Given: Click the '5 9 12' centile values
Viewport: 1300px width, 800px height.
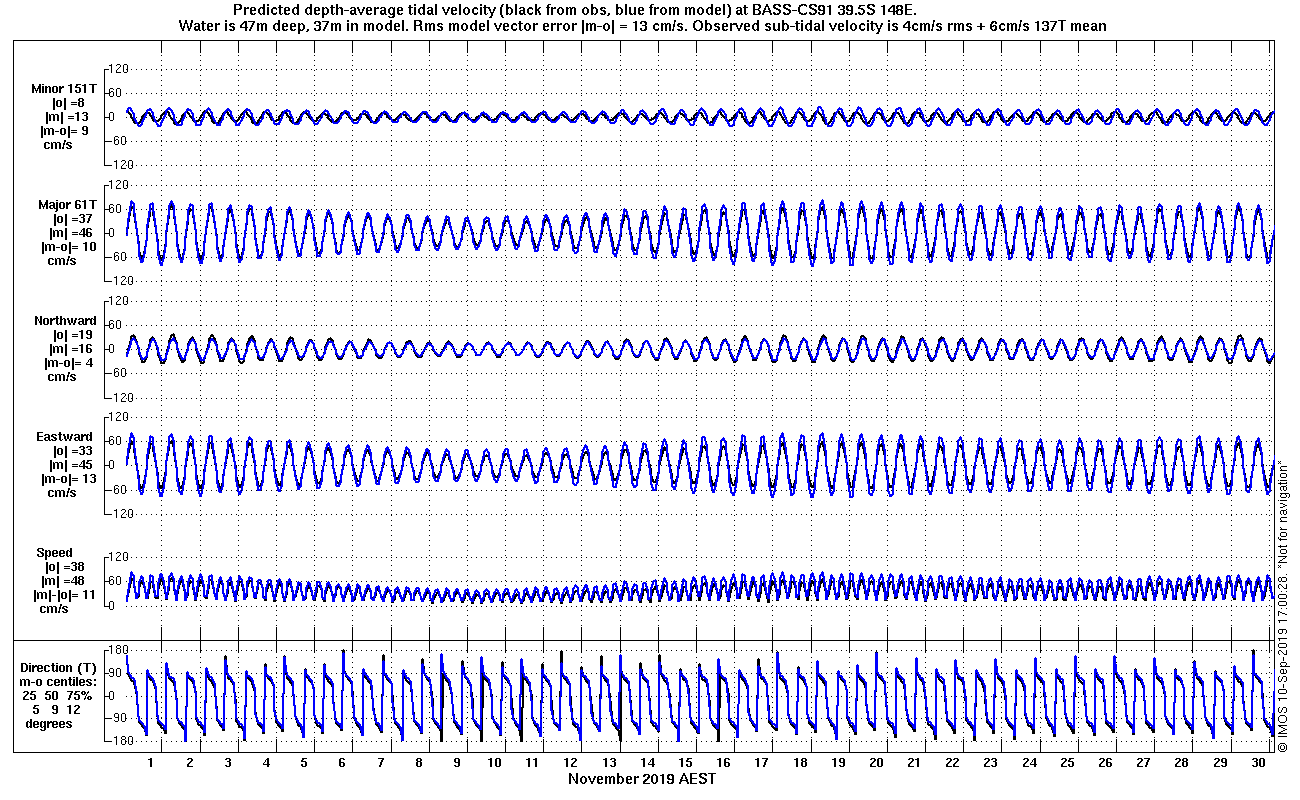Looking at the screenshot, I should click(58, 710).
